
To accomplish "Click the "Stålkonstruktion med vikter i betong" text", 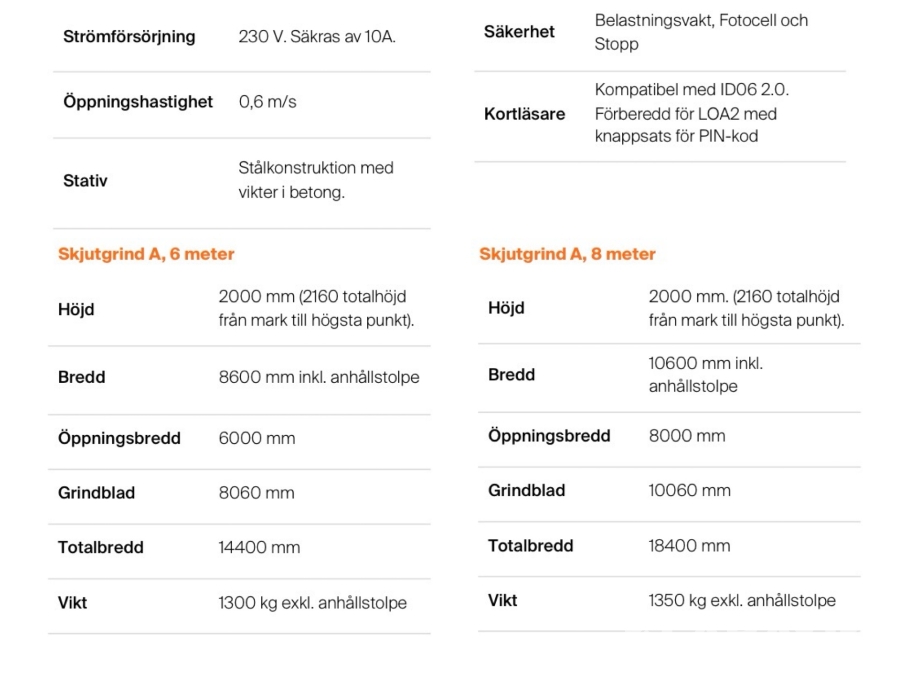I will click(x=316, y=180).
